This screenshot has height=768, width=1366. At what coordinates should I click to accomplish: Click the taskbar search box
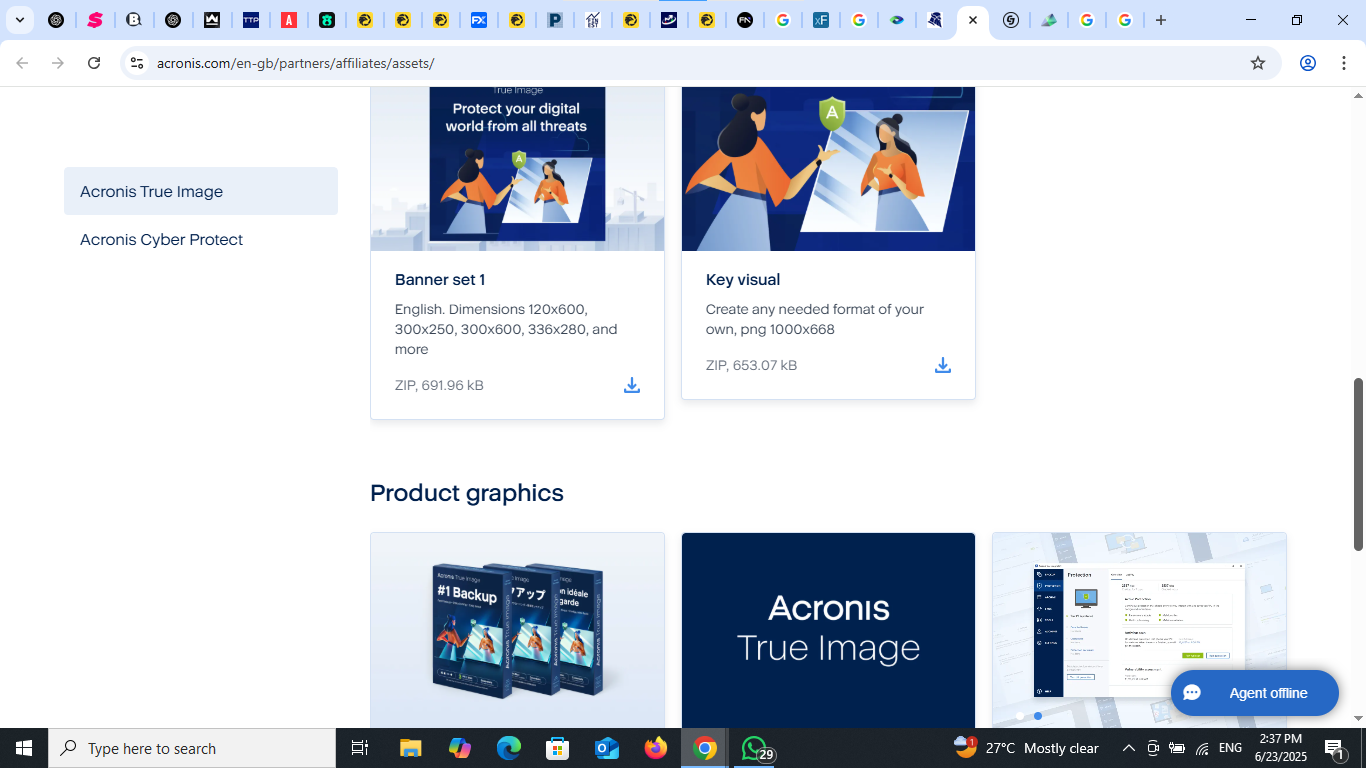click(x=192, y=748)
